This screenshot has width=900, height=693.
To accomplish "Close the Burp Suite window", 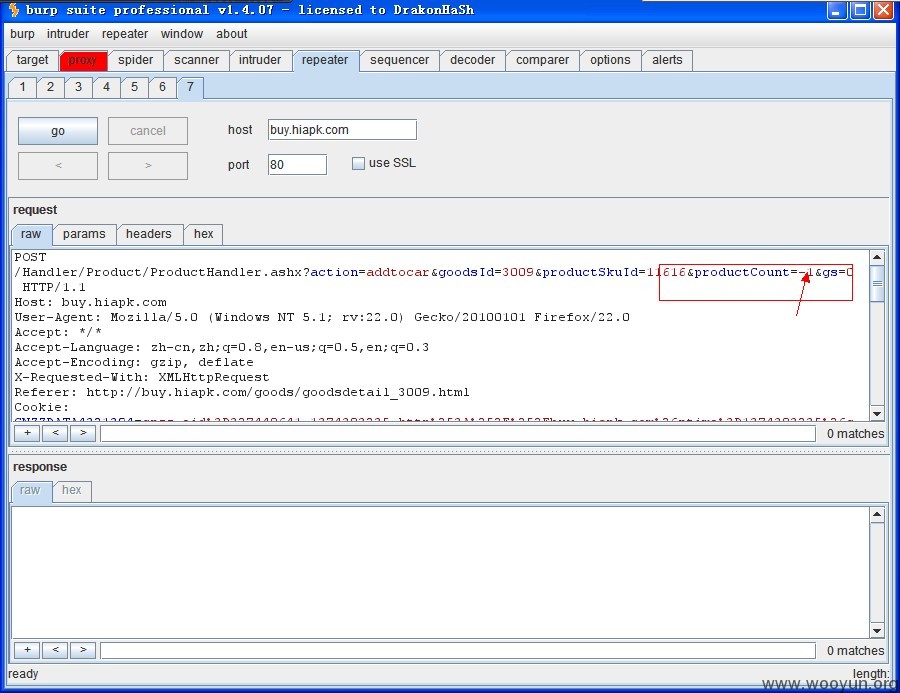I will coord(883,10).
